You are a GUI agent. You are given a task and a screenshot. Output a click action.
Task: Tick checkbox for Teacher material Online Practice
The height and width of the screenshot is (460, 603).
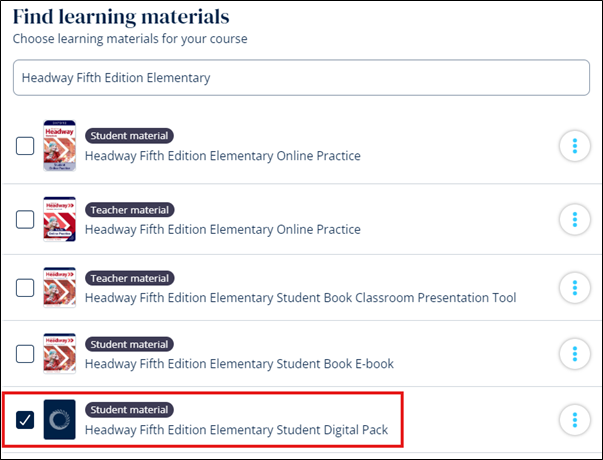tap(25, 220)
